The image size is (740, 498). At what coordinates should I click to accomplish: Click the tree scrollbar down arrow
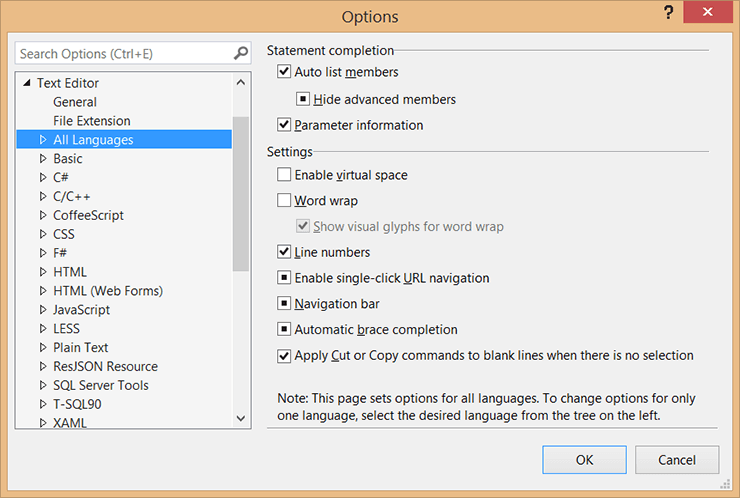(x=241, y=418)
